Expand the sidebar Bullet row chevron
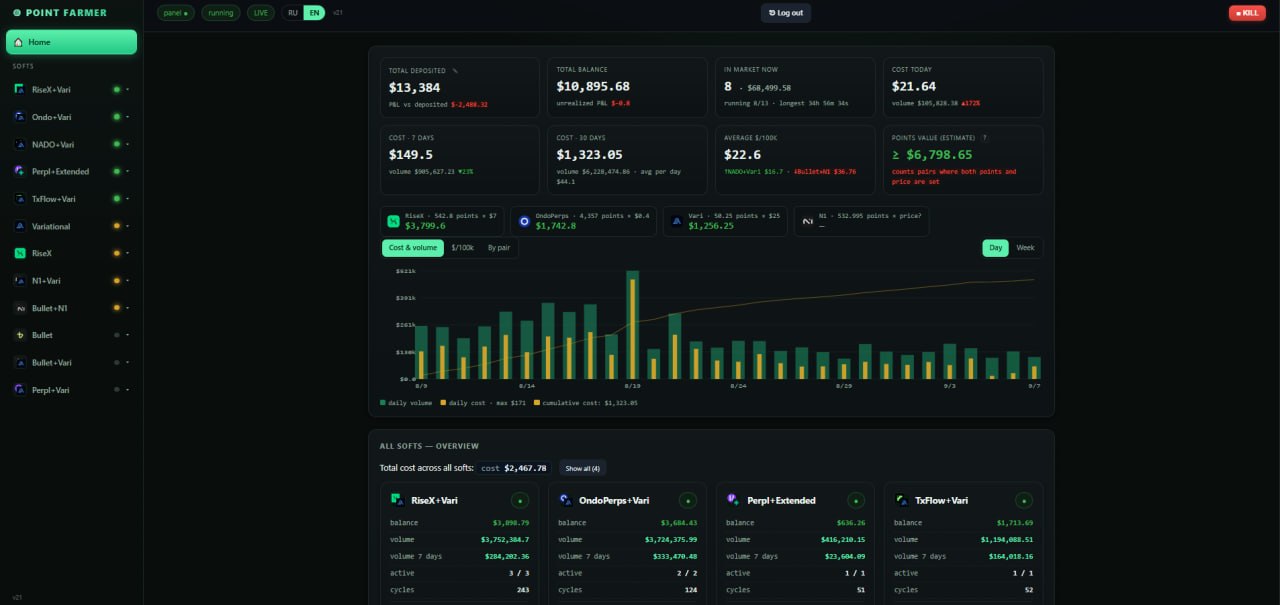This screenshot has width=1280, height=605. 128,335
